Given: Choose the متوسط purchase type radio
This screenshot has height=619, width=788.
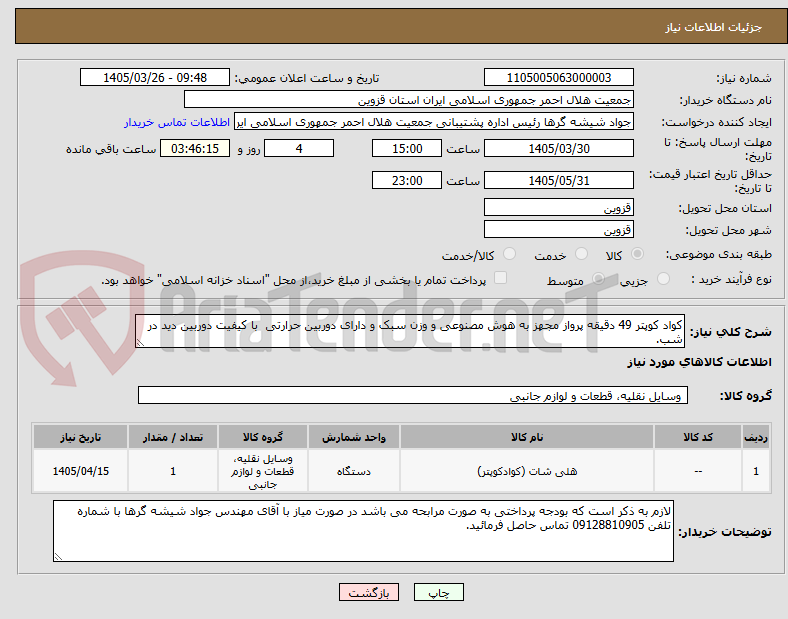Looking at the screenshot, I should 598,278.
